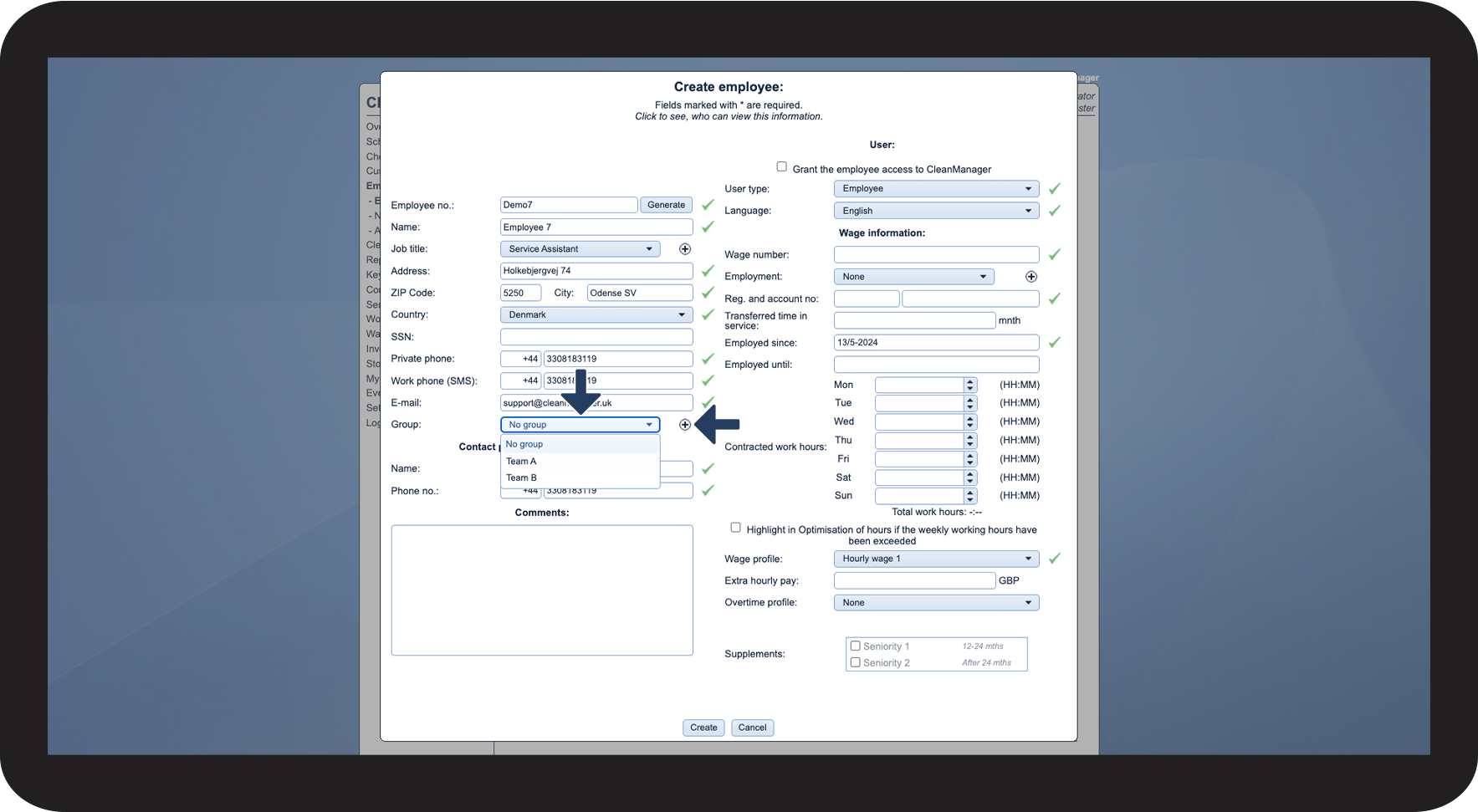Image resolution: width=1478 pixels, height=812 pixels.
Task: Click into the Comments text area
Action: coord(542,590)
